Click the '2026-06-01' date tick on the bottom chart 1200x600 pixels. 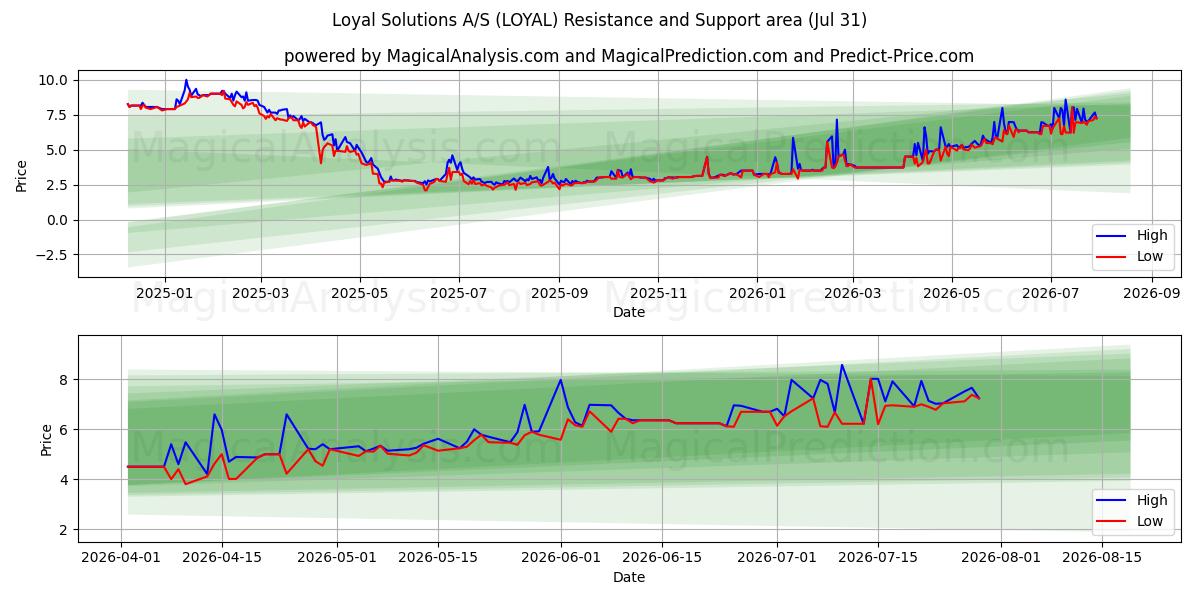tap(560, 559)
